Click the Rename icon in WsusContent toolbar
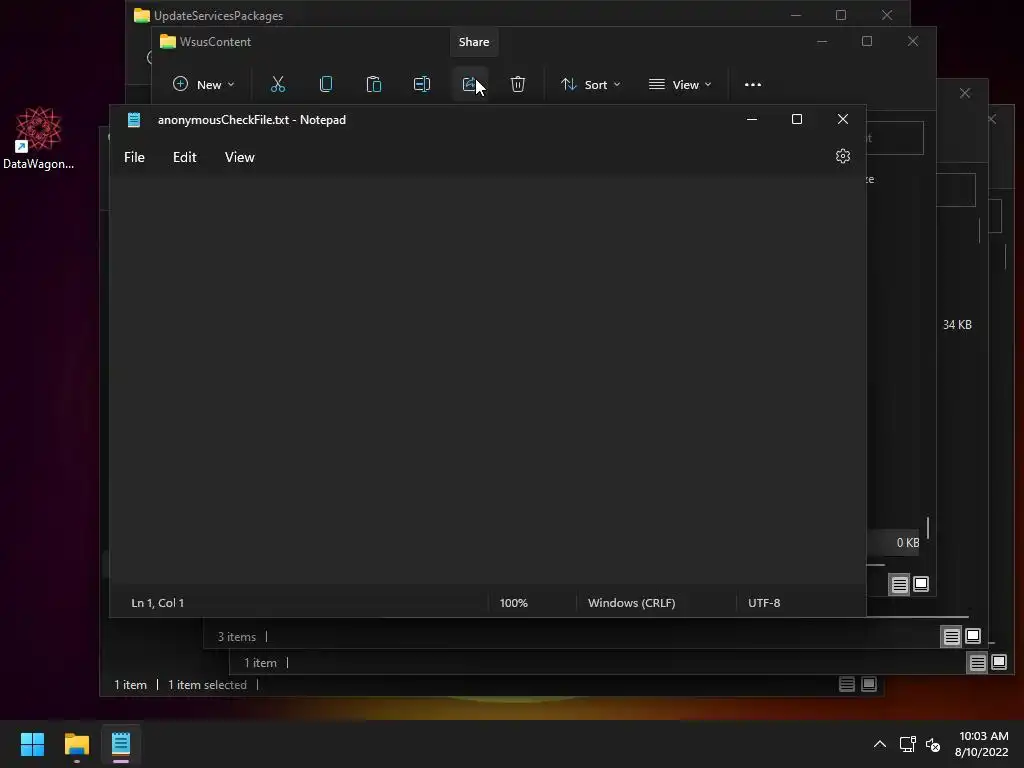The height and width of the screenshot is (768, 1024). 422,84
